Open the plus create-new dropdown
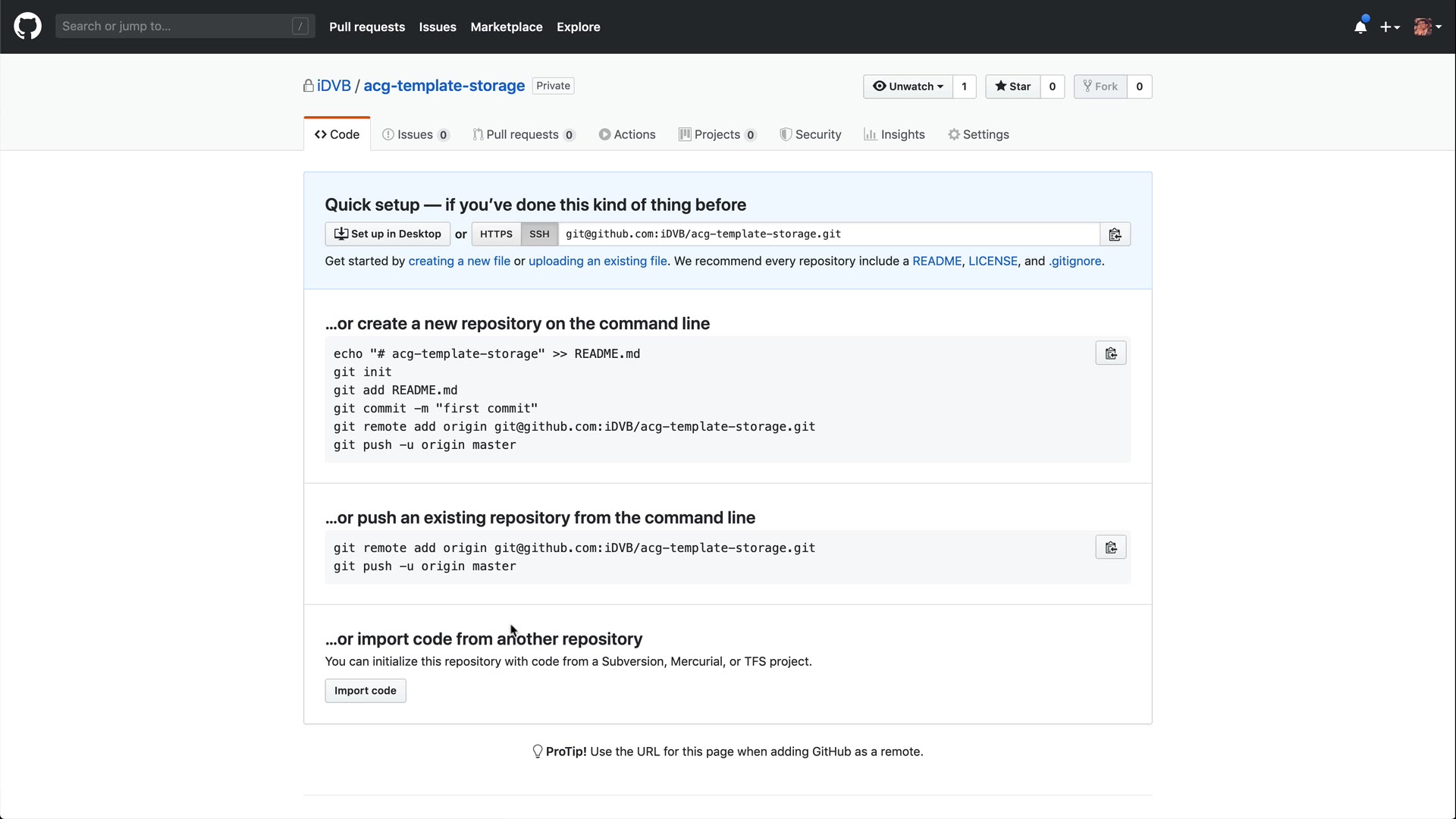This screenshot has height=819, width=1456. click(1389, 27)
